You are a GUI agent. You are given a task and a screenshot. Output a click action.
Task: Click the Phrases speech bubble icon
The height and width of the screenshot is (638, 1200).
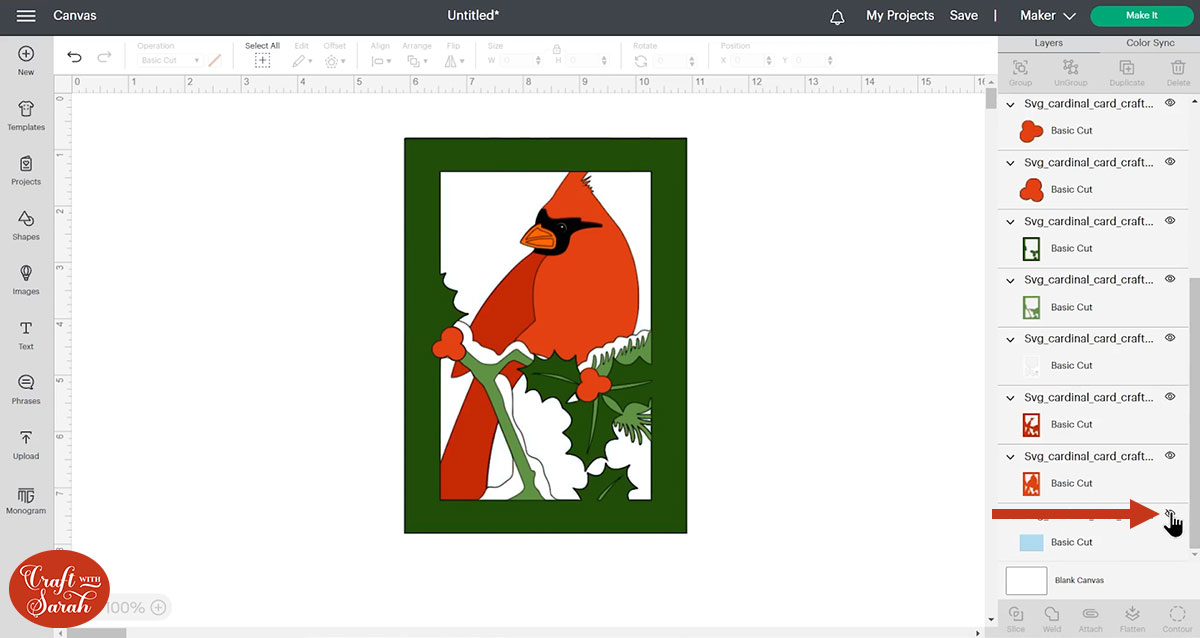coord(26,388)
